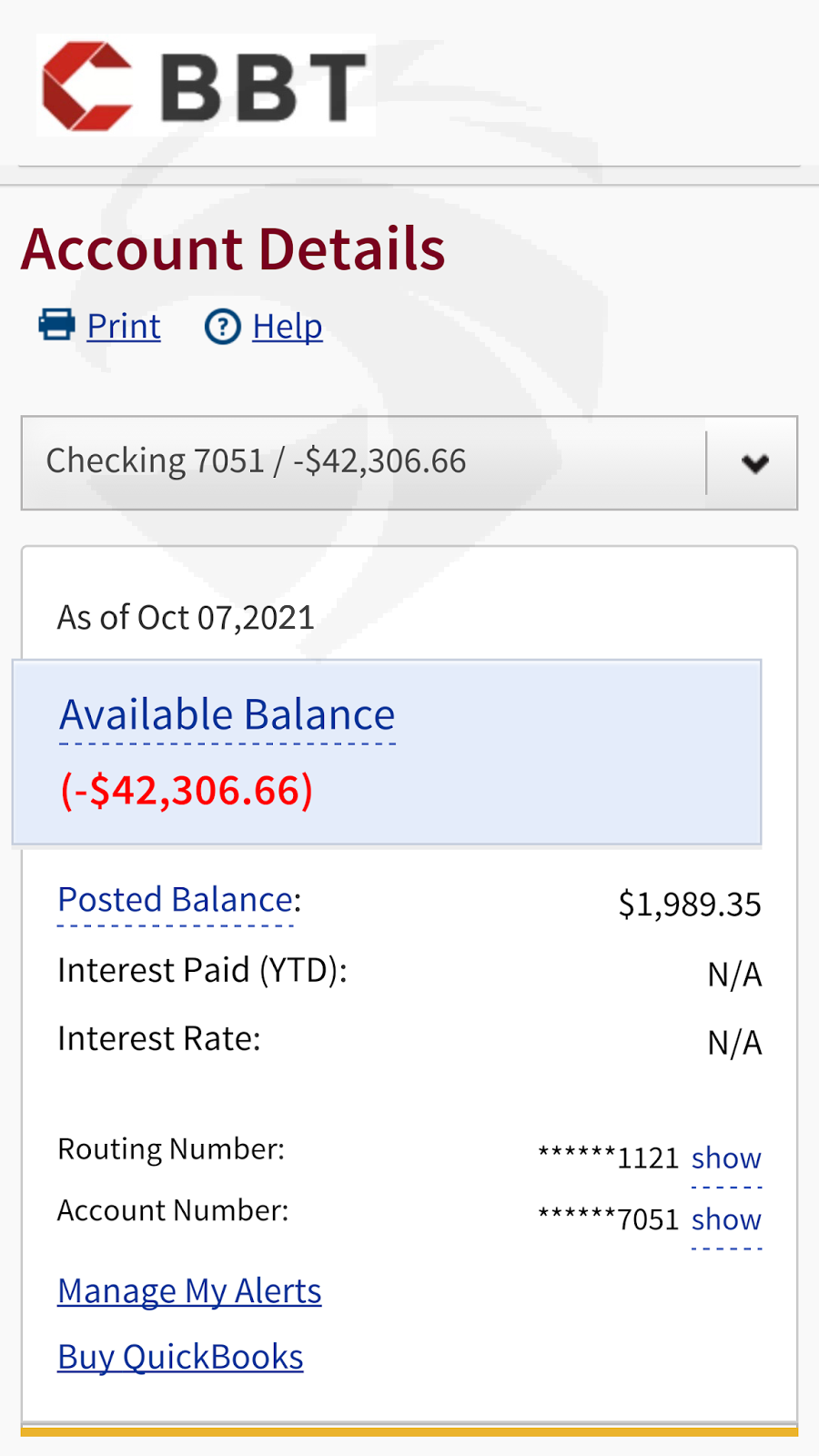819x1456 pixels.
Task: Open Manage My Alerts
Action: tap(189, 1291)
